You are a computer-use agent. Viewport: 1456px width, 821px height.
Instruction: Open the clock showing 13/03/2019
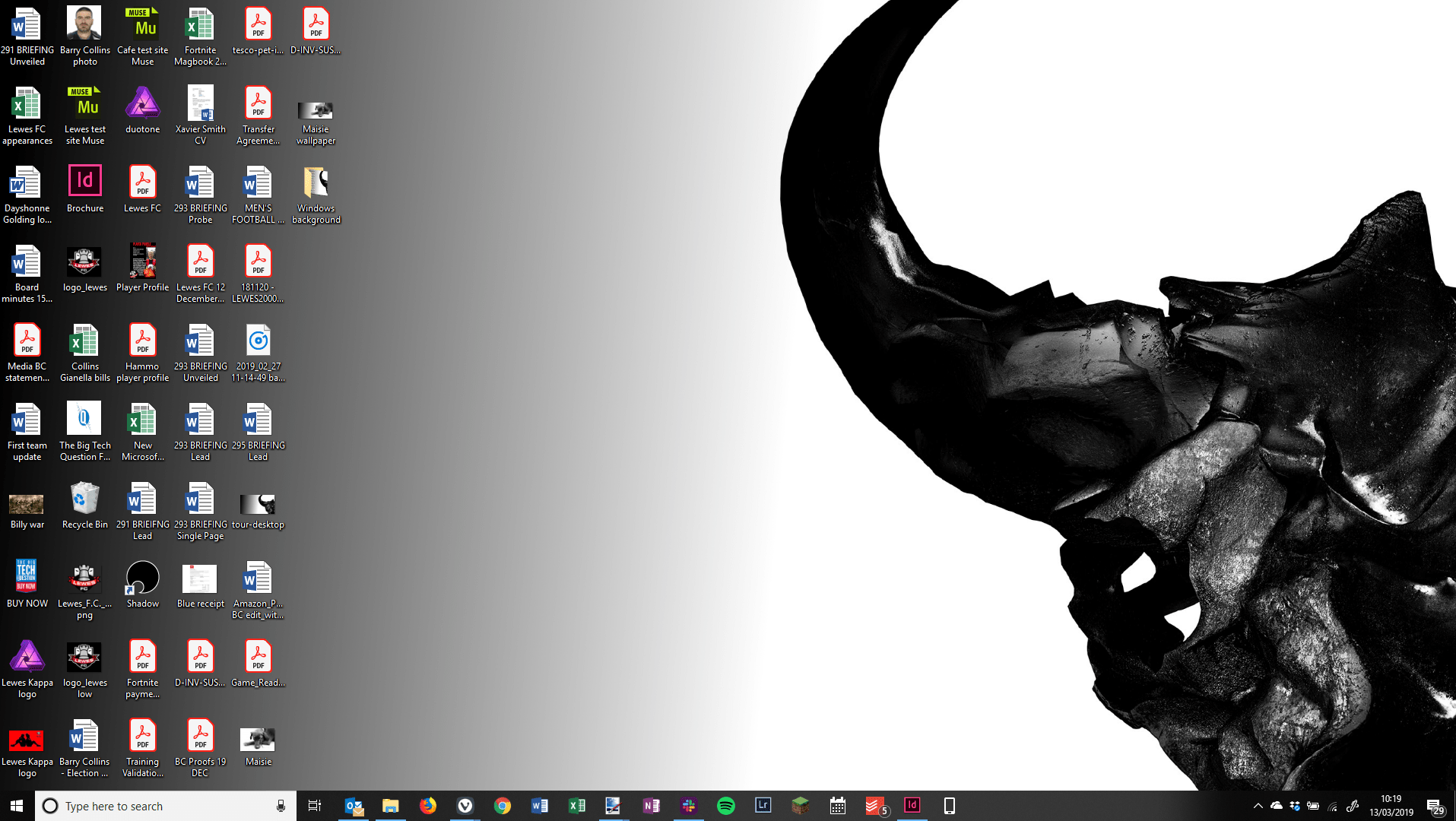pos(1391,805)
